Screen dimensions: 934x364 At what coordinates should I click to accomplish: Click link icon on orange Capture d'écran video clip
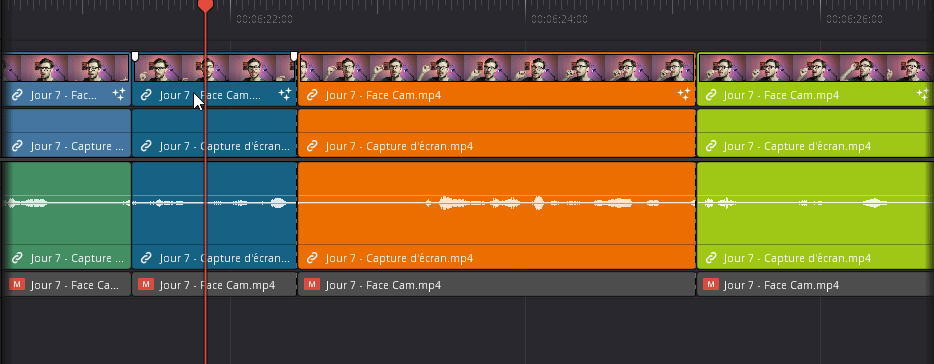tap(312, 146)
